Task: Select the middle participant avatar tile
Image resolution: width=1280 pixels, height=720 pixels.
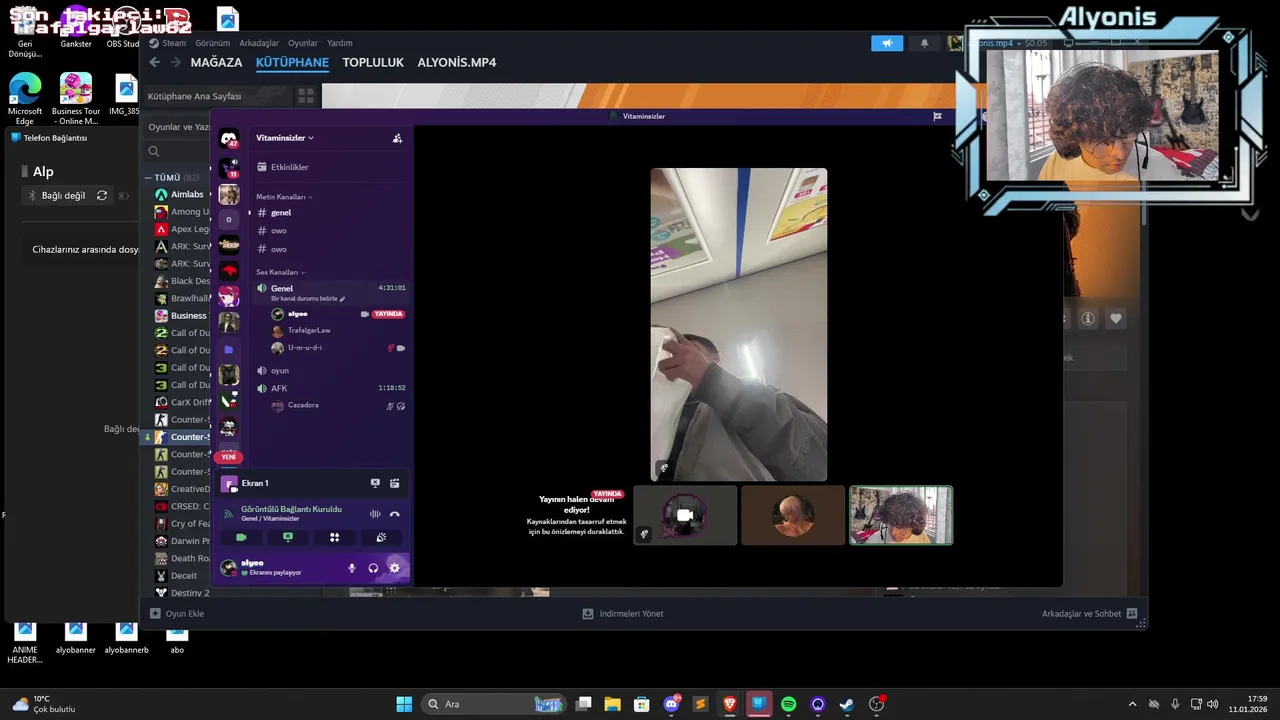Action: [x=793, y=515]
